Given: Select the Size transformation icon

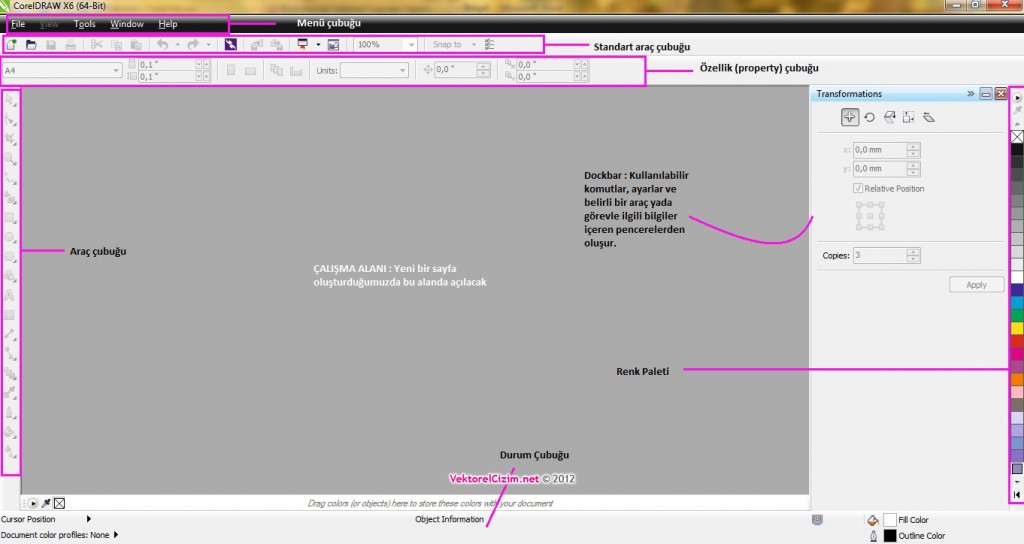Looking at the screenshot, I should coord(908,117).
